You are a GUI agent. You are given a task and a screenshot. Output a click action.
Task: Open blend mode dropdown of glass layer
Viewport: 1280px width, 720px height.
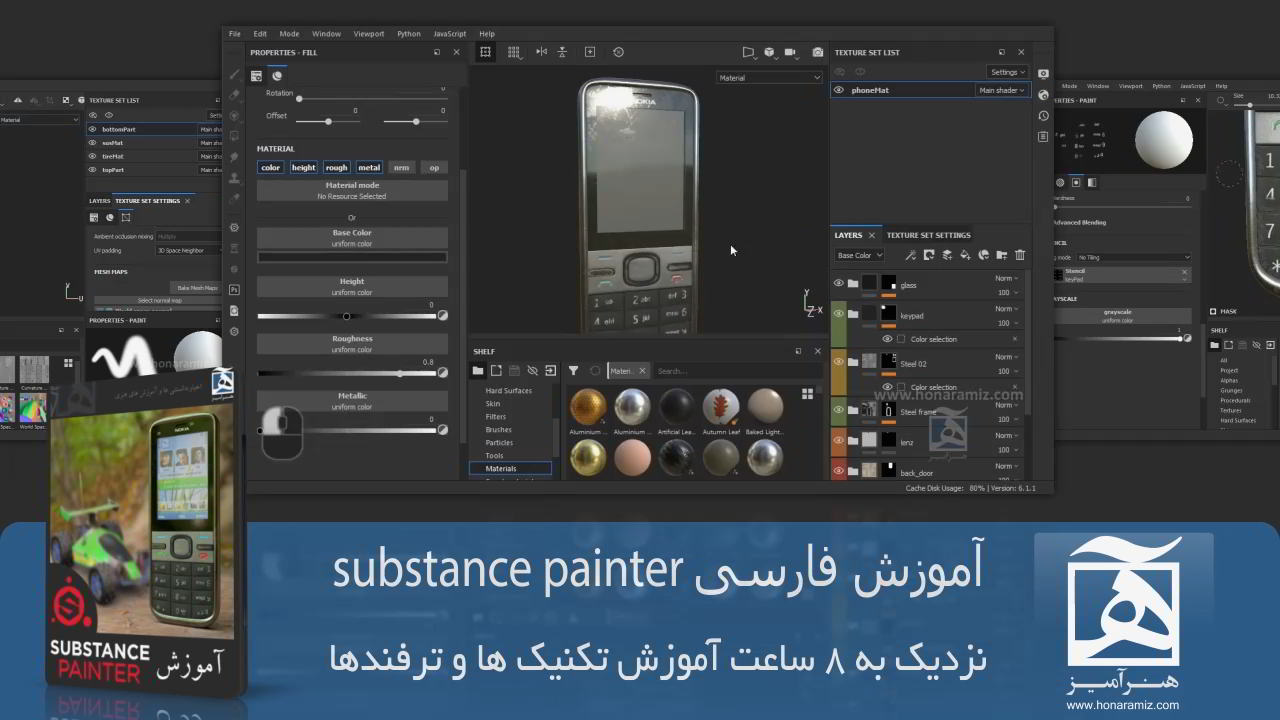tap(1006, 279)
